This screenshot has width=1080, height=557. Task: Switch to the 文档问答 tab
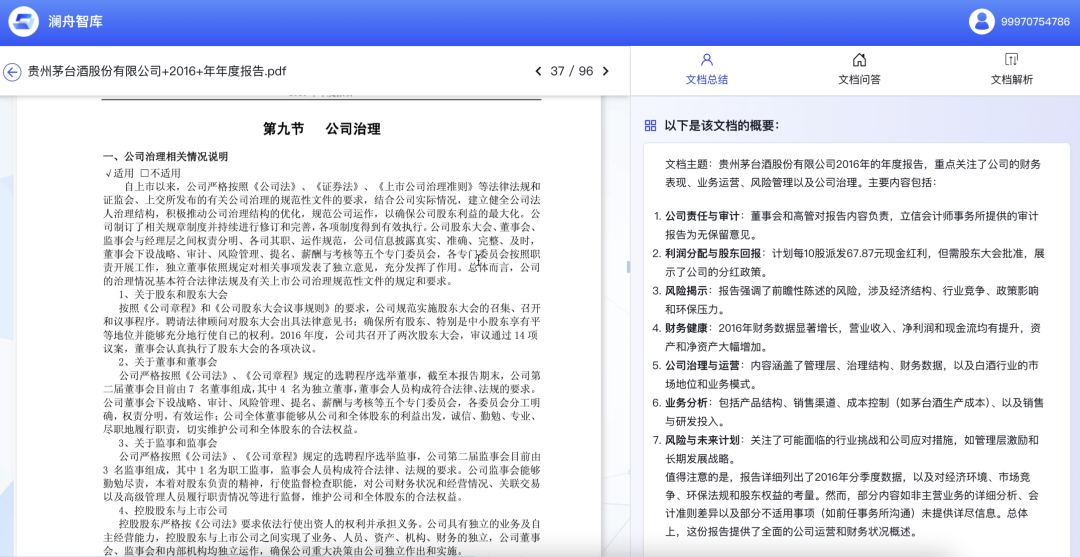coord(859,70)
